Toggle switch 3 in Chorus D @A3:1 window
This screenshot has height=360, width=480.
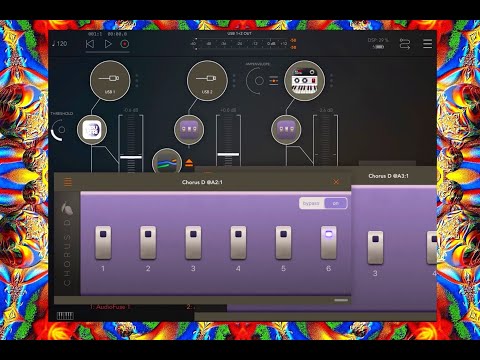[375, 248]
